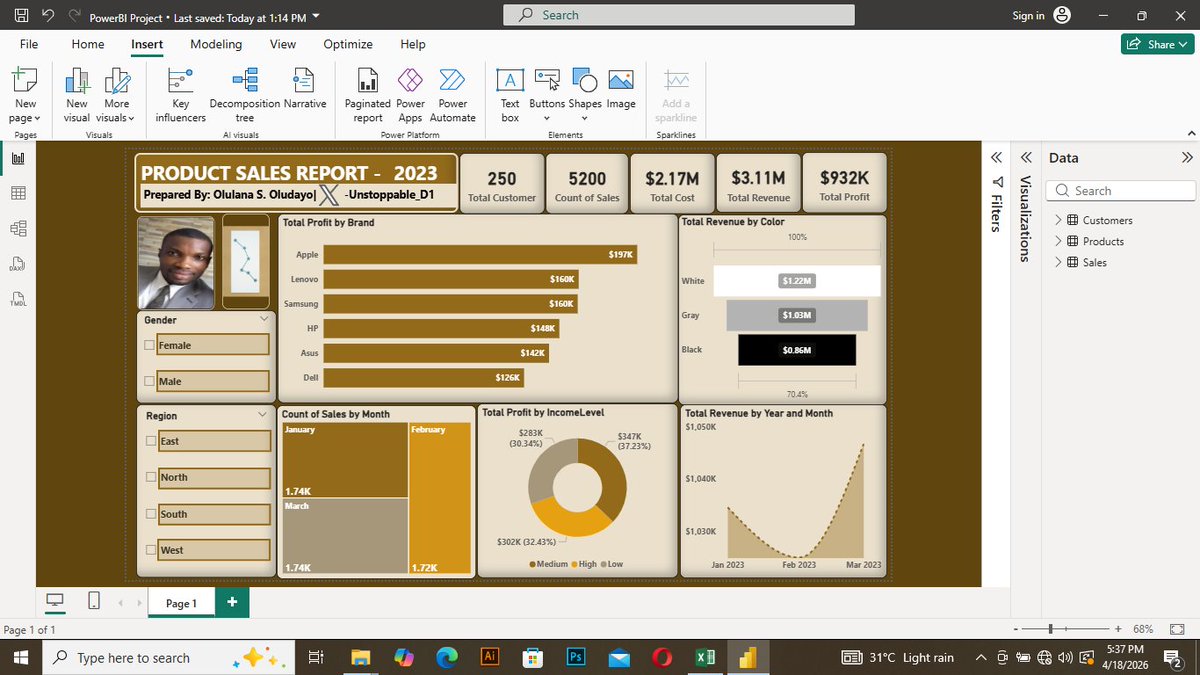1200x675 pixels.
Task: Insert Decomposition tree visual
Action: pyautogui.click(x=244, y=95)
